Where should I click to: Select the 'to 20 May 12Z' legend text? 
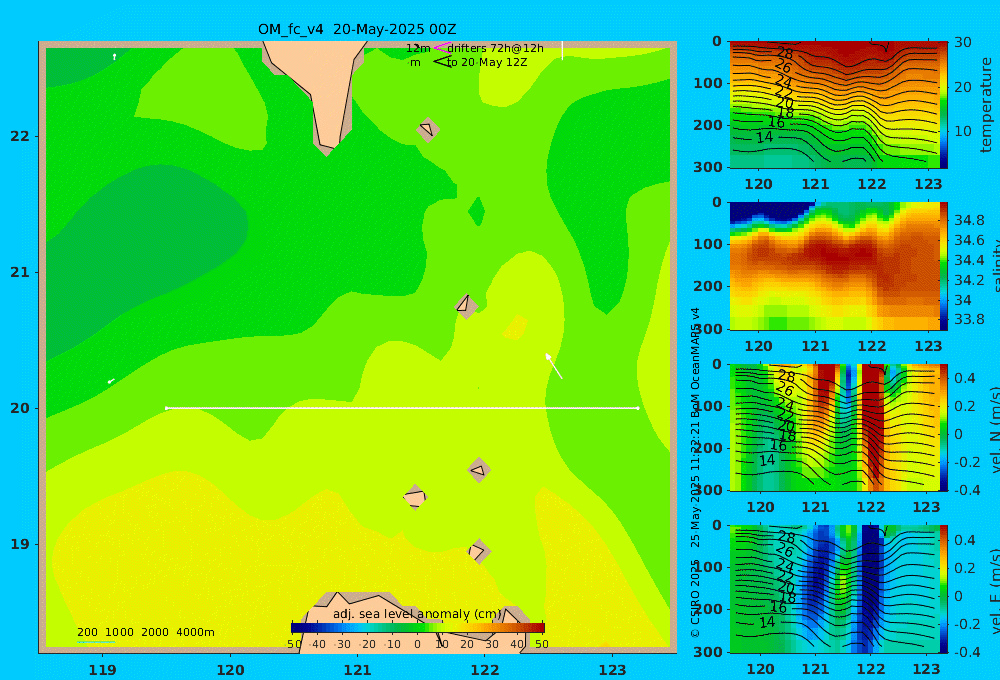[487, 63]
